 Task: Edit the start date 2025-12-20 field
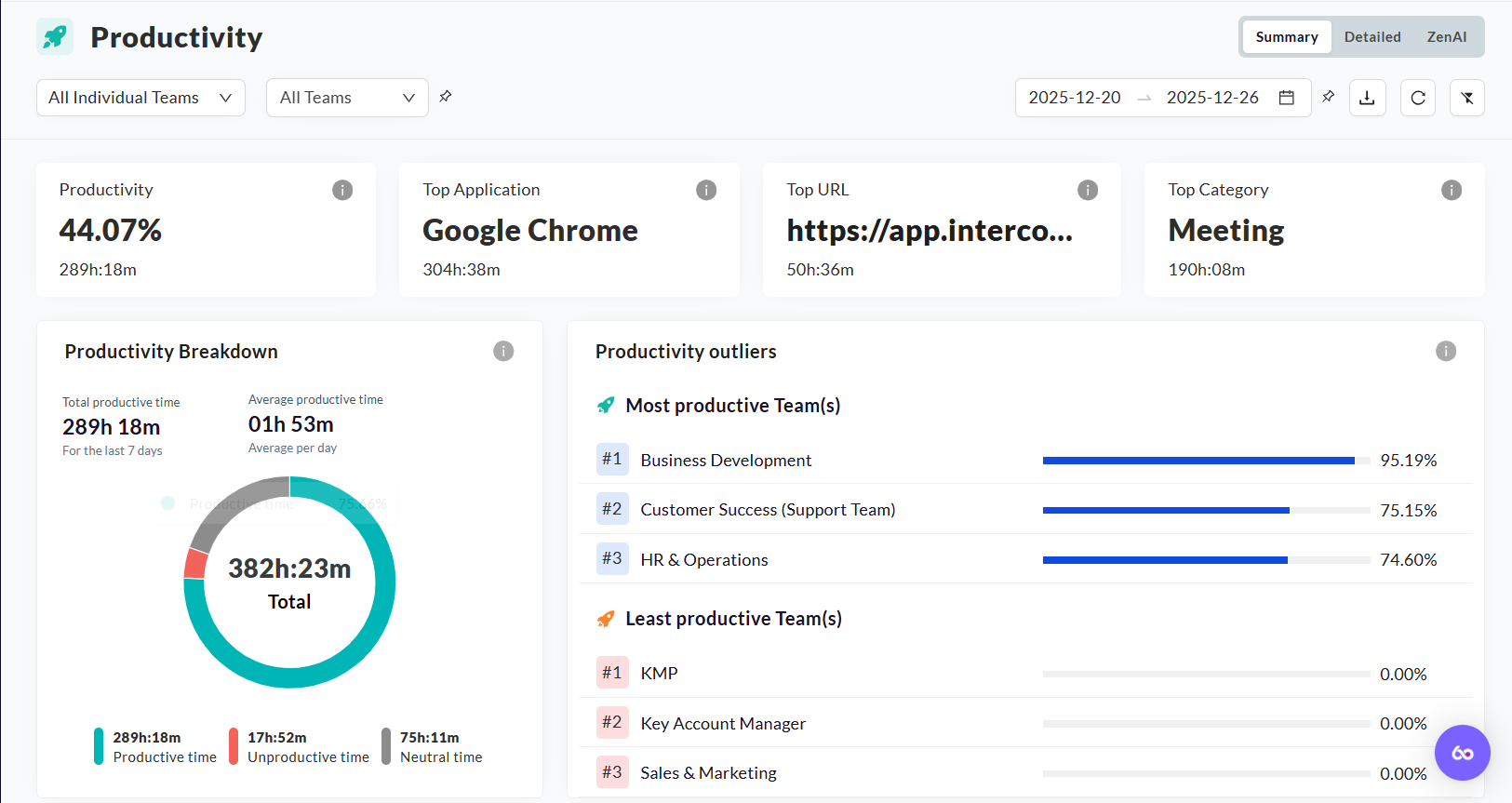click(1075, 98)
